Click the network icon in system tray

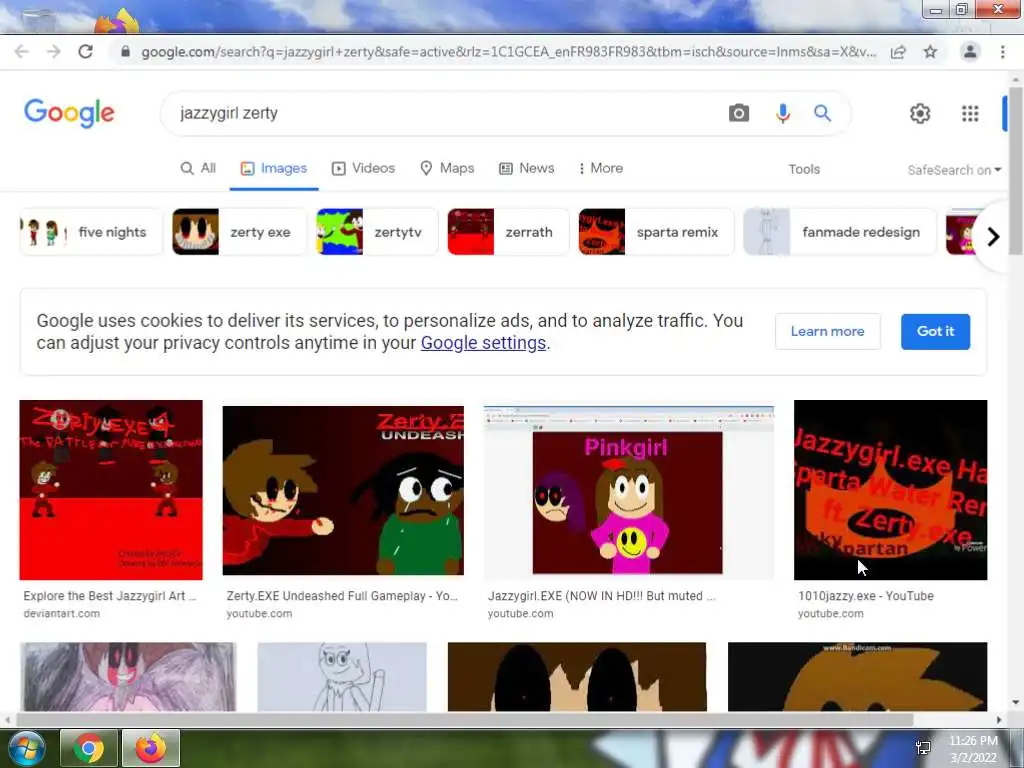(x=923, y=748)
